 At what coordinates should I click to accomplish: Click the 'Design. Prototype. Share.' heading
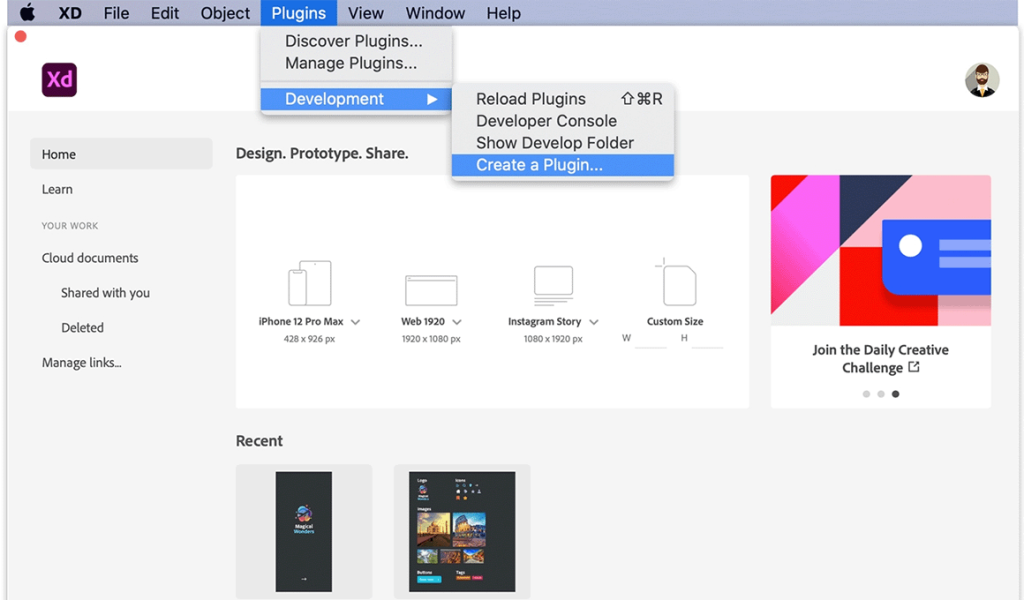coord(322,153)
